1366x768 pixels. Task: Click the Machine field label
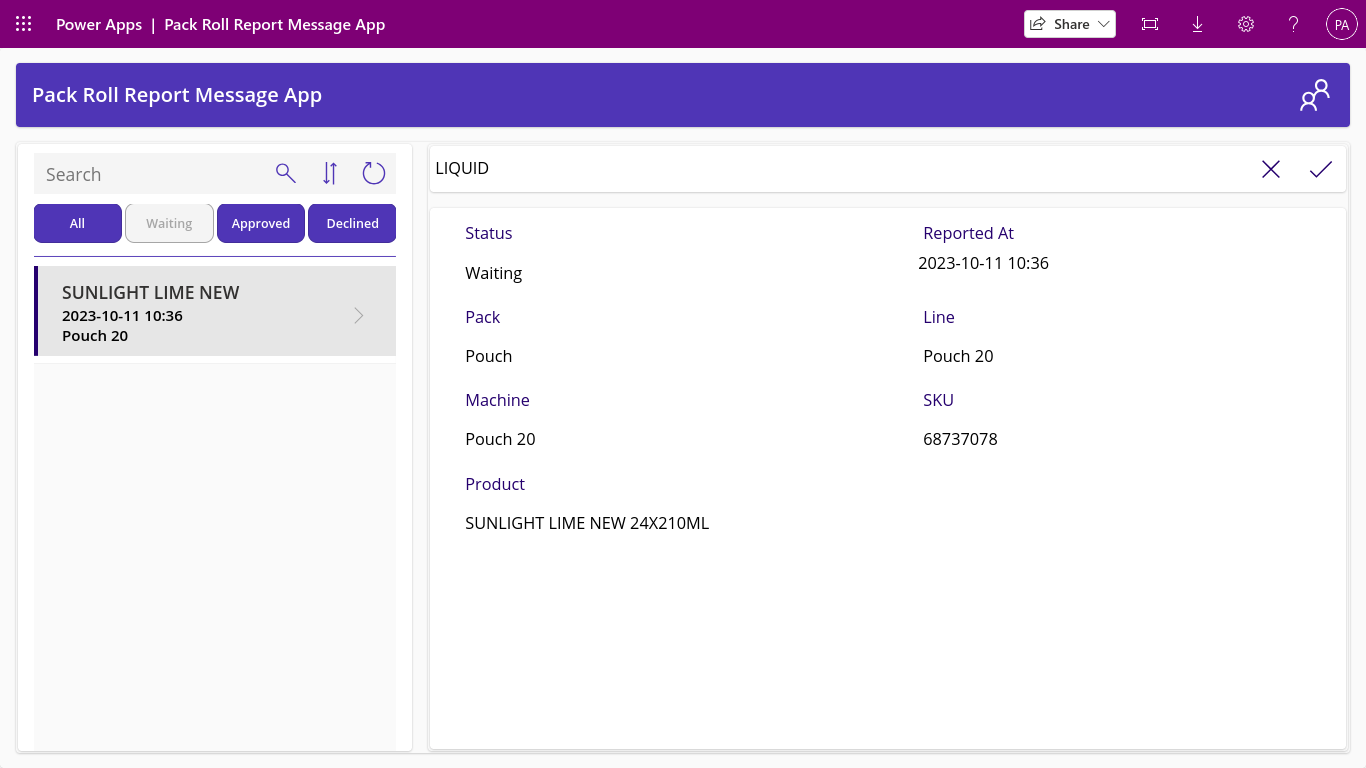498,400
